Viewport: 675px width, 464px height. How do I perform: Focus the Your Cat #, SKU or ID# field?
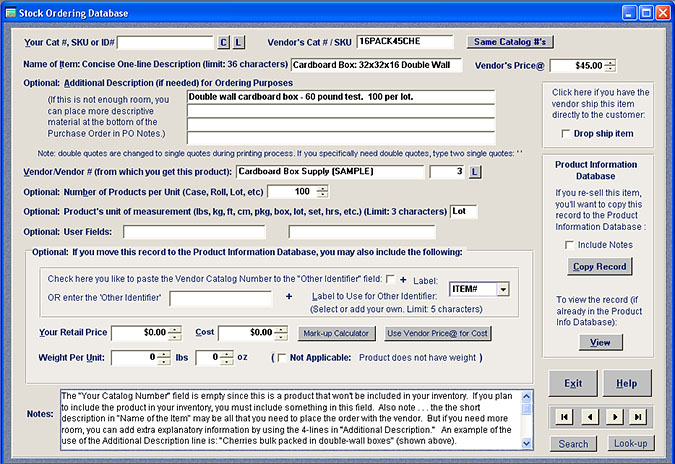165,42
